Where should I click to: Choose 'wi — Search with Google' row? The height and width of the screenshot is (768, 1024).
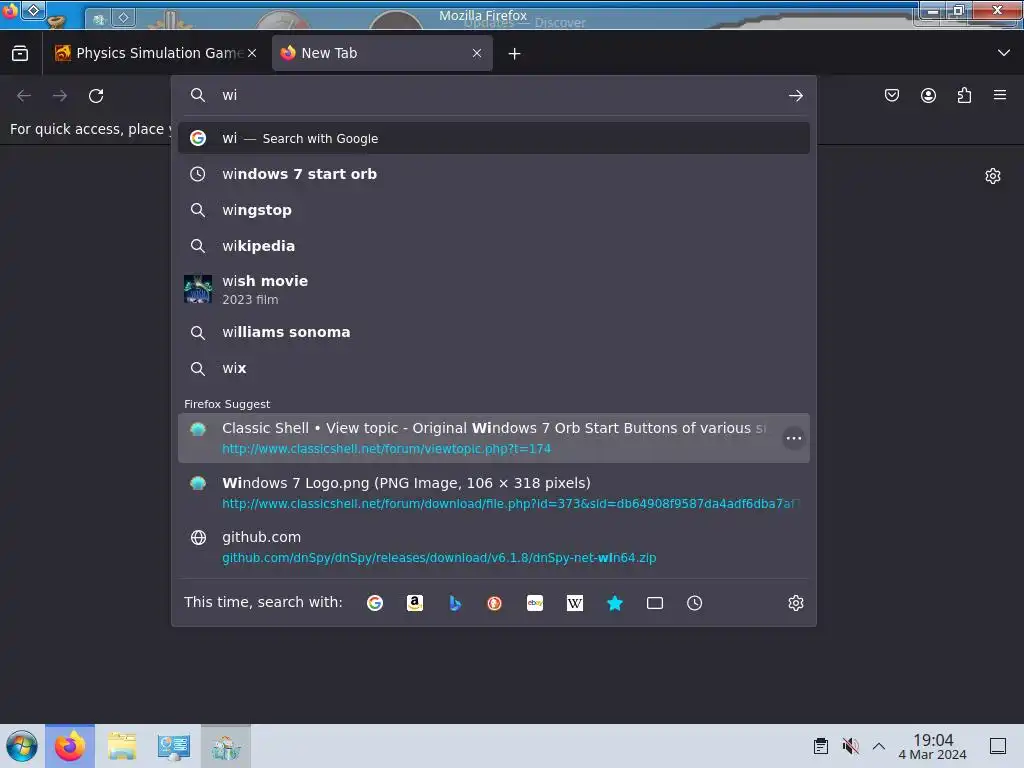click(x=494, y=138)
